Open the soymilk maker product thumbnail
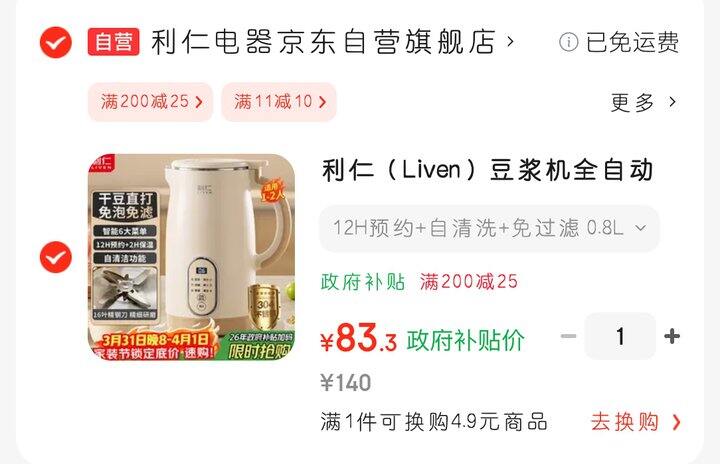 191,257
